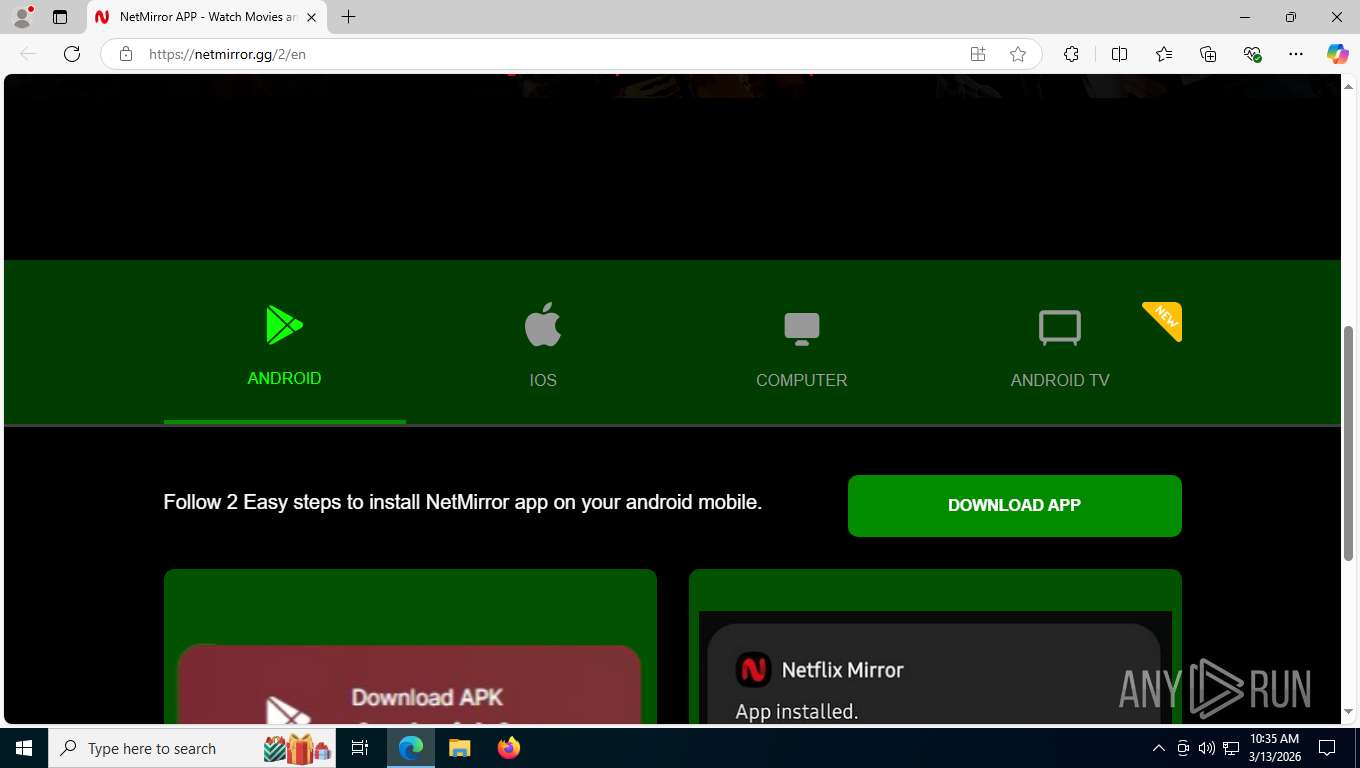Open the volume control in tray
Image resolution: width=1360 pixels, height=768 pixels.
1207,748
